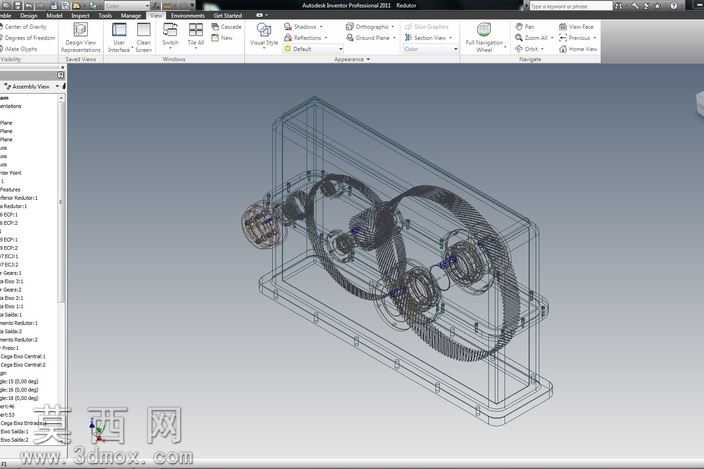Select 'Eixo Saida:1' browser item

[x=14, y=431]
